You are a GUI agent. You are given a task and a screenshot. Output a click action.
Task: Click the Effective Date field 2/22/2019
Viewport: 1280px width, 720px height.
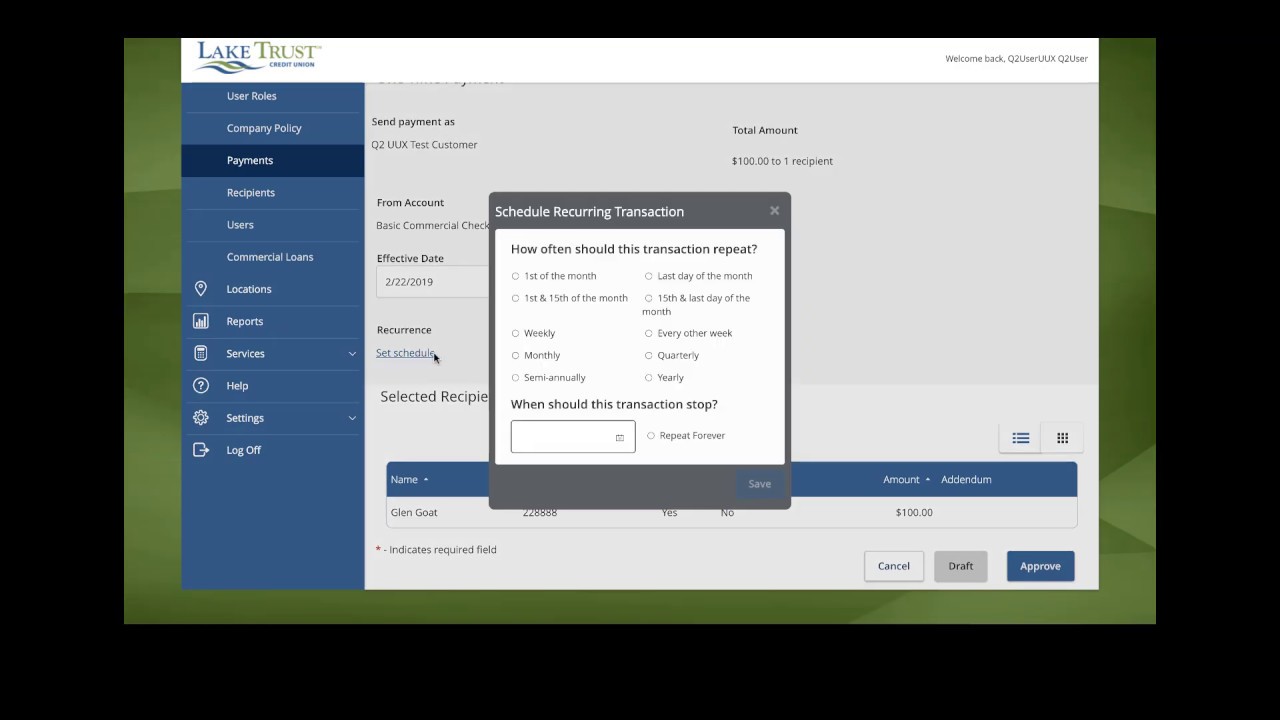point(433,282)
